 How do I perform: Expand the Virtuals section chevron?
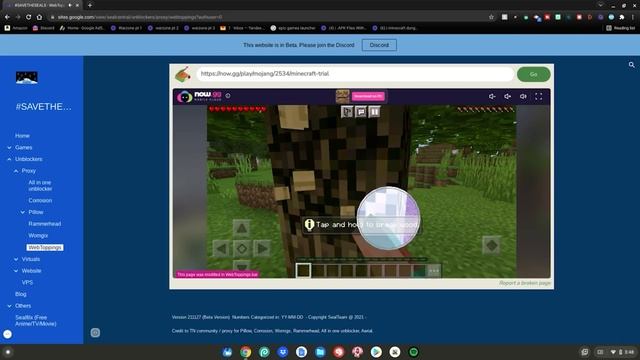coord(16,259)
